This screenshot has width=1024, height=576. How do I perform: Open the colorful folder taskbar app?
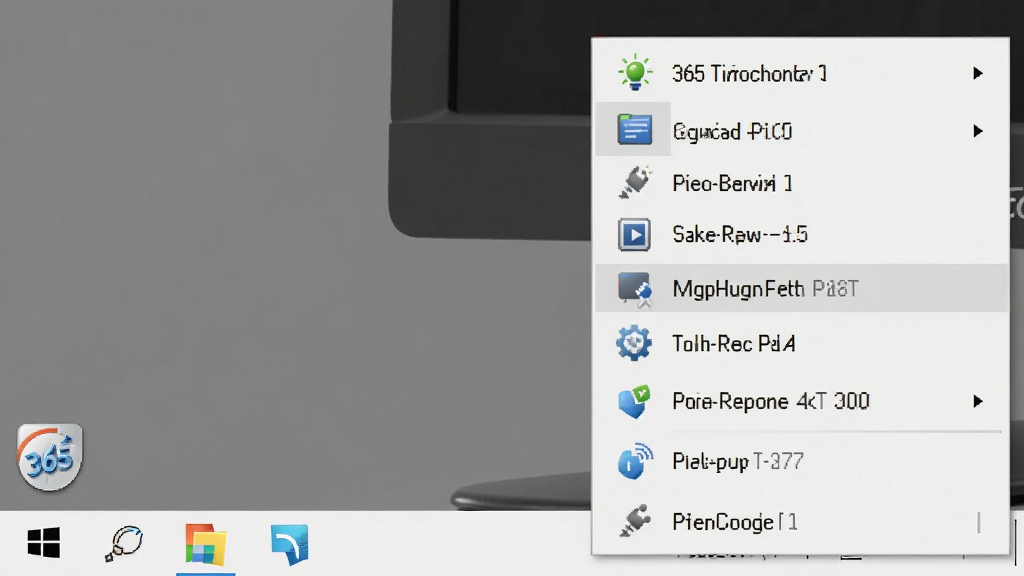(x=206, y=544)
